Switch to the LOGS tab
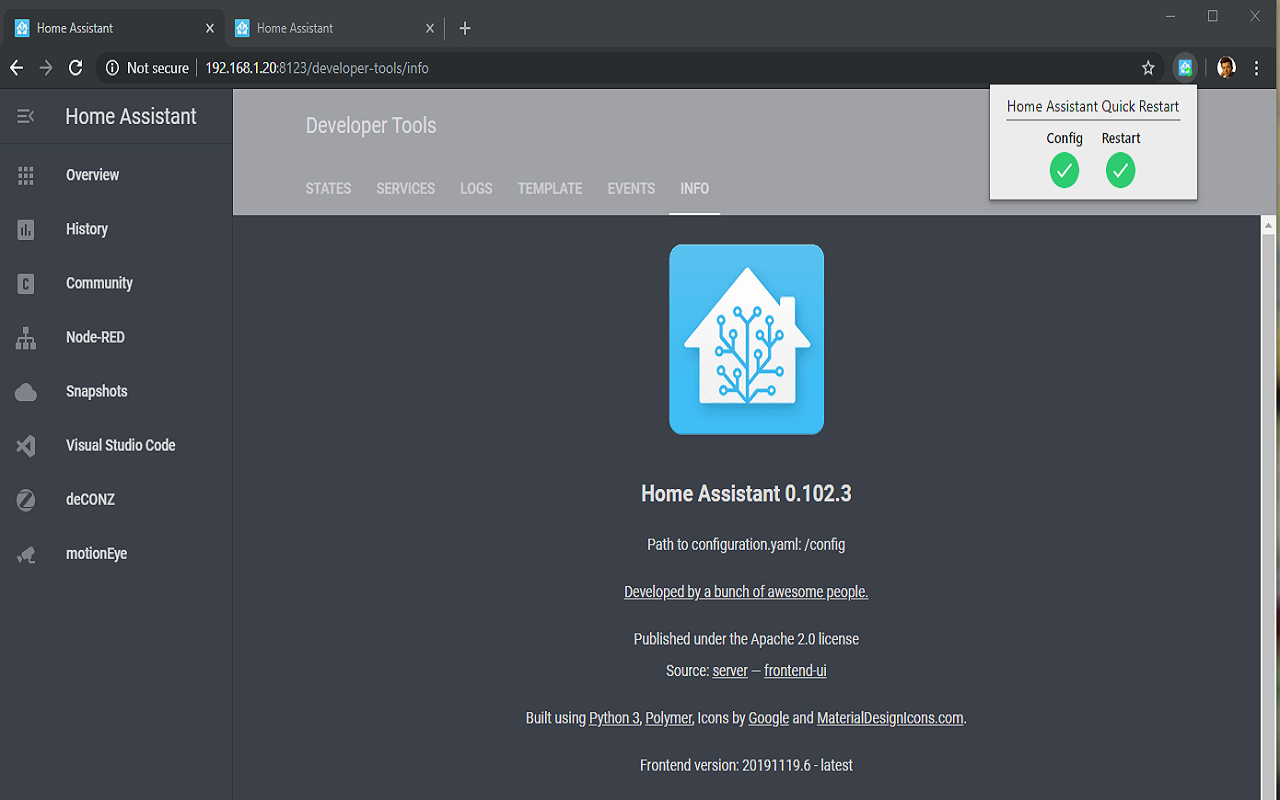This screenshot has height=800, width=1280. coord(476,189)
